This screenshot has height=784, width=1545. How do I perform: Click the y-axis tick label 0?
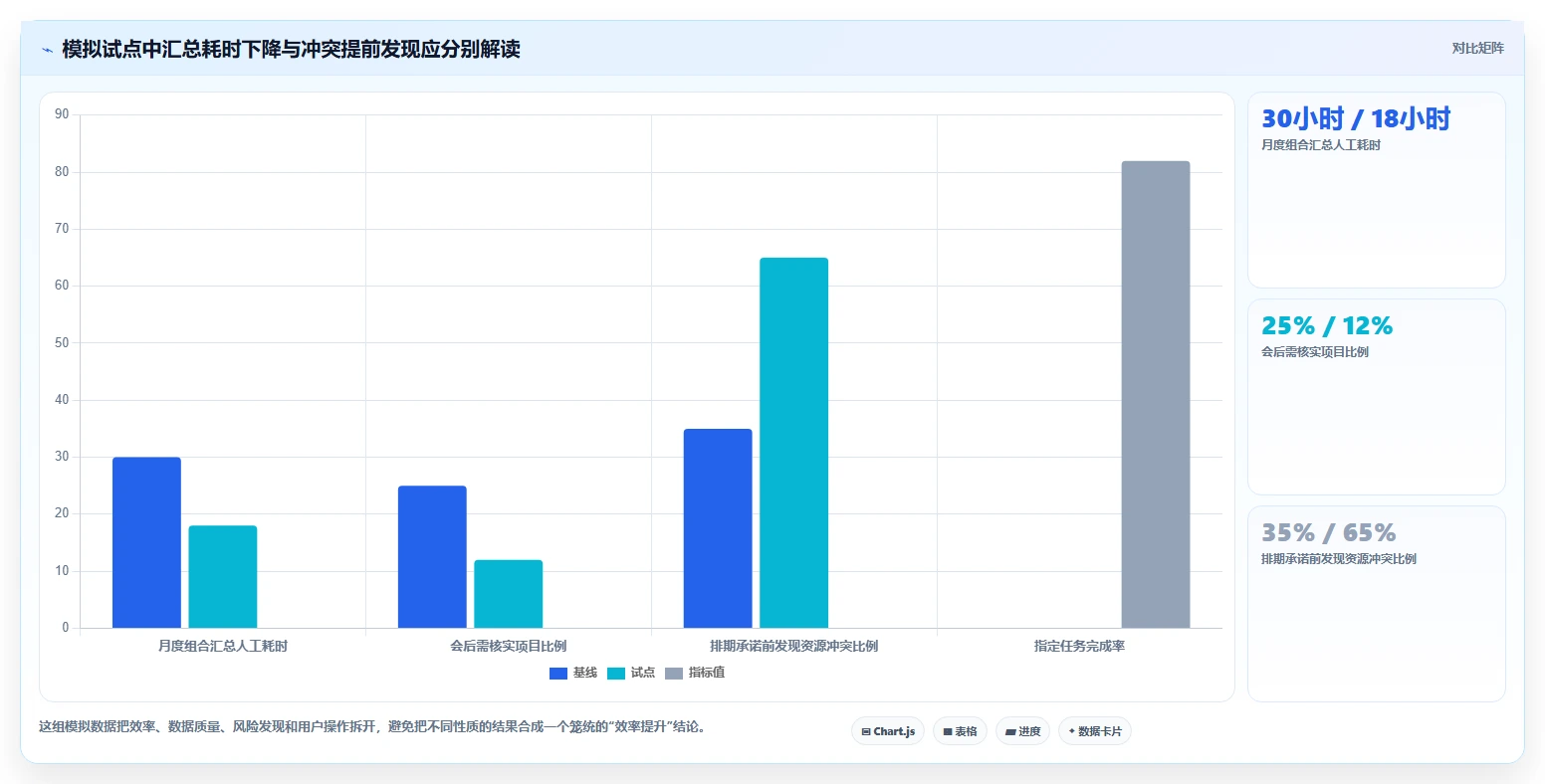point(66,628)
